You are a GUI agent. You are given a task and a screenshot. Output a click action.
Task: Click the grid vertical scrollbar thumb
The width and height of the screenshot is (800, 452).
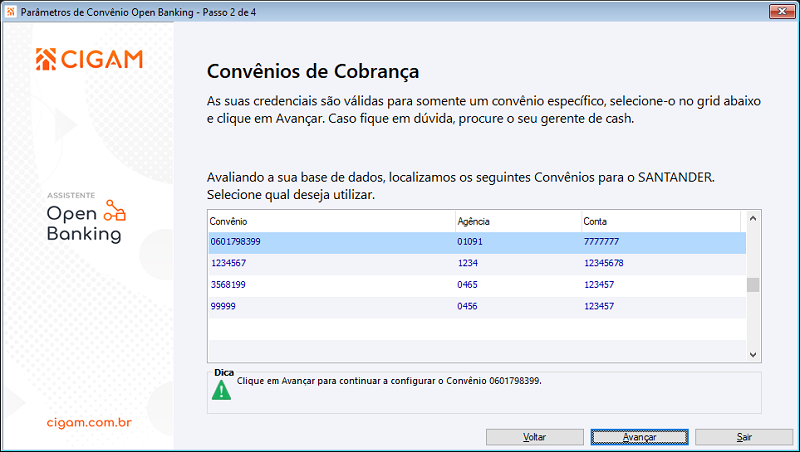pyautogui.click(x=753, y=285)
